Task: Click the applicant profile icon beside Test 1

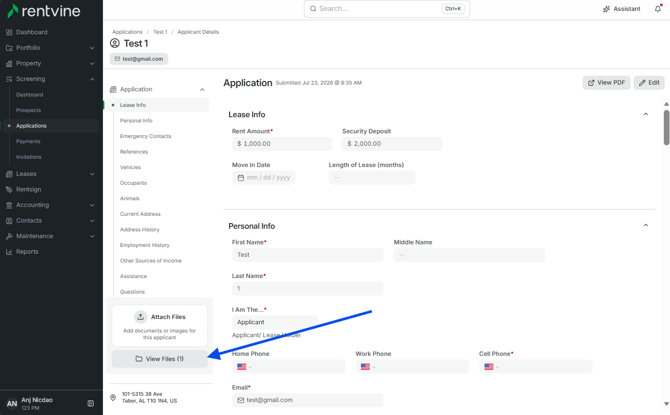Action: pos(115,43)
